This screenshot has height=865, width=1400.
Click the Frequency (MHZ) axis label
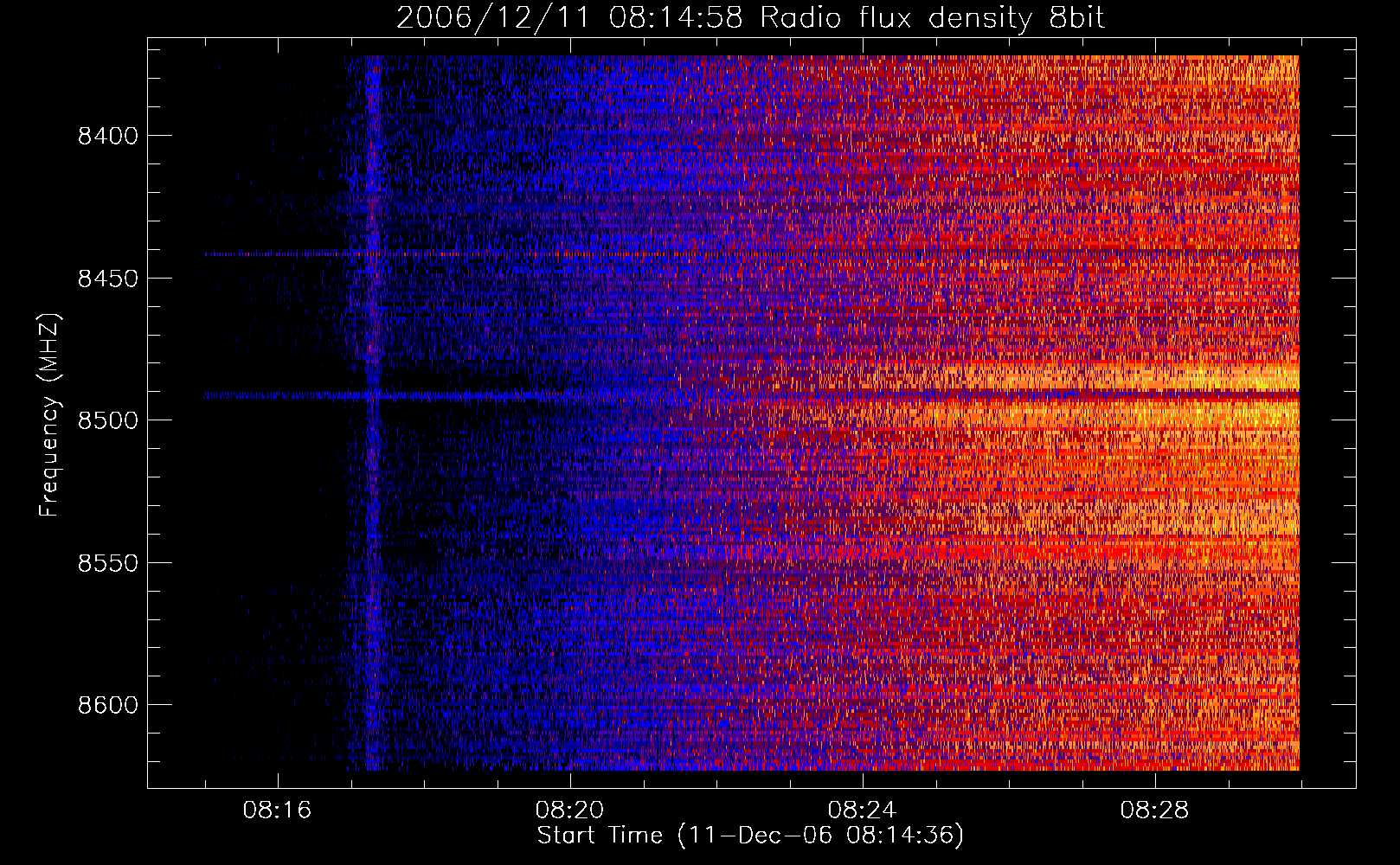pos(50,415)
